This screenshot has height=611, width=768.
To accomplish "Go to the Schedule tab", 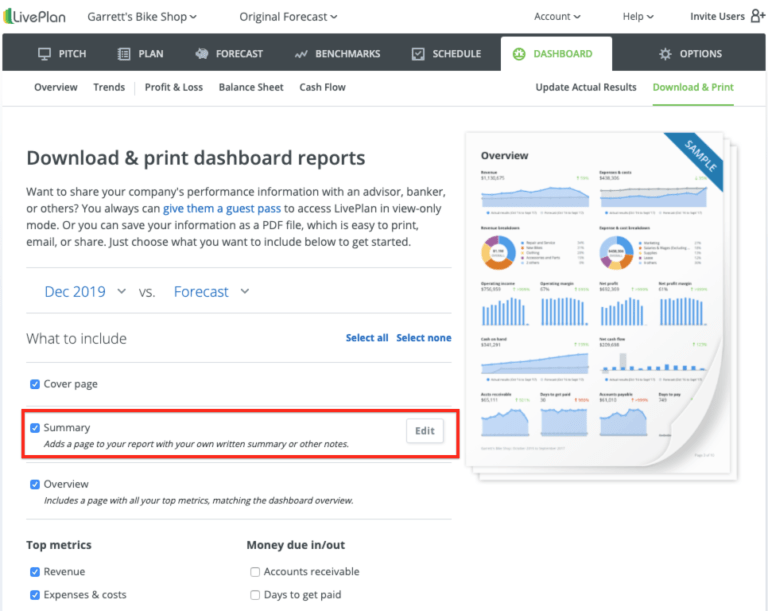I will [x=446, y=54].
